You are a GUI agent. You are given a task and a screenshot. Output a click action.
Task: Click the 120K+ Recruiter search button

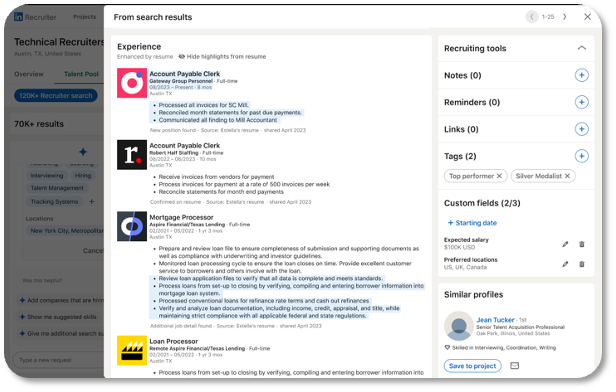coord(56,95)
